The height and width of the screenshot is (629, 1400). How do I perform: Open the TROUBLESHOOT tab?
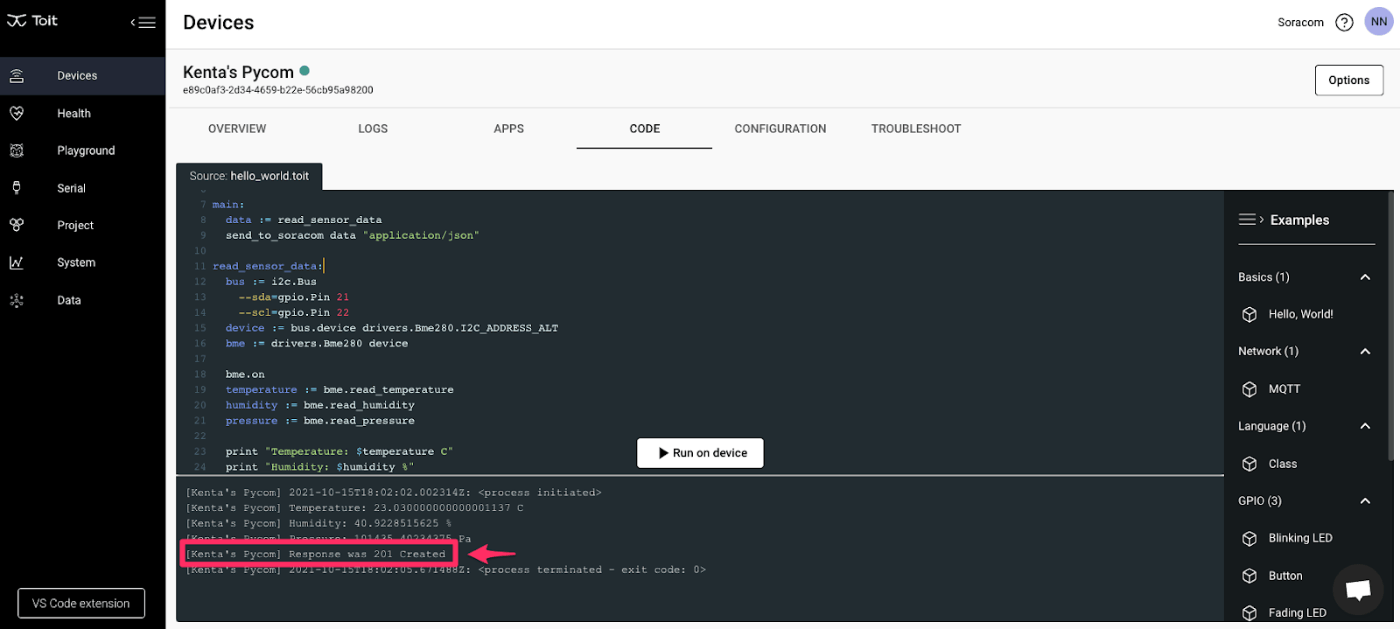[916, 129]
